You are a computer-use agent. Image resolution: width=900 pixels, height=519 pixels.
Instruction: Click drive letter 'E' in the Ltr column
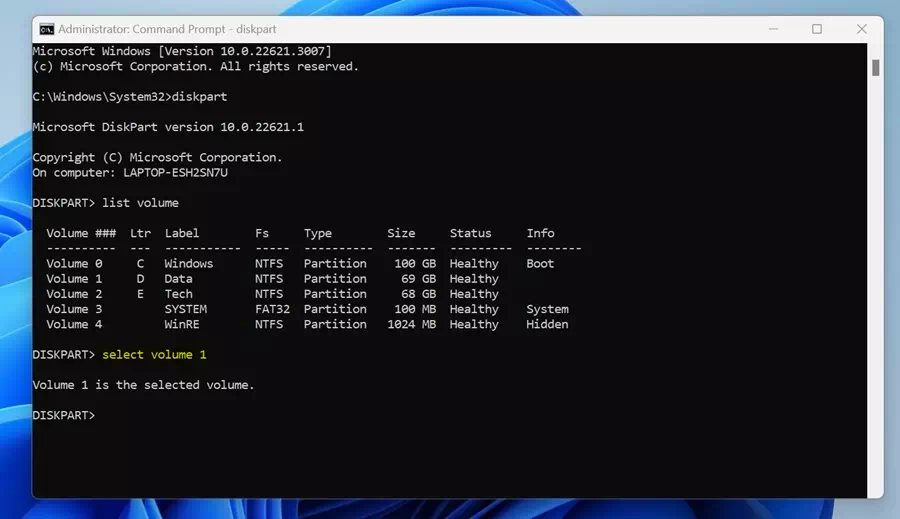140,294
